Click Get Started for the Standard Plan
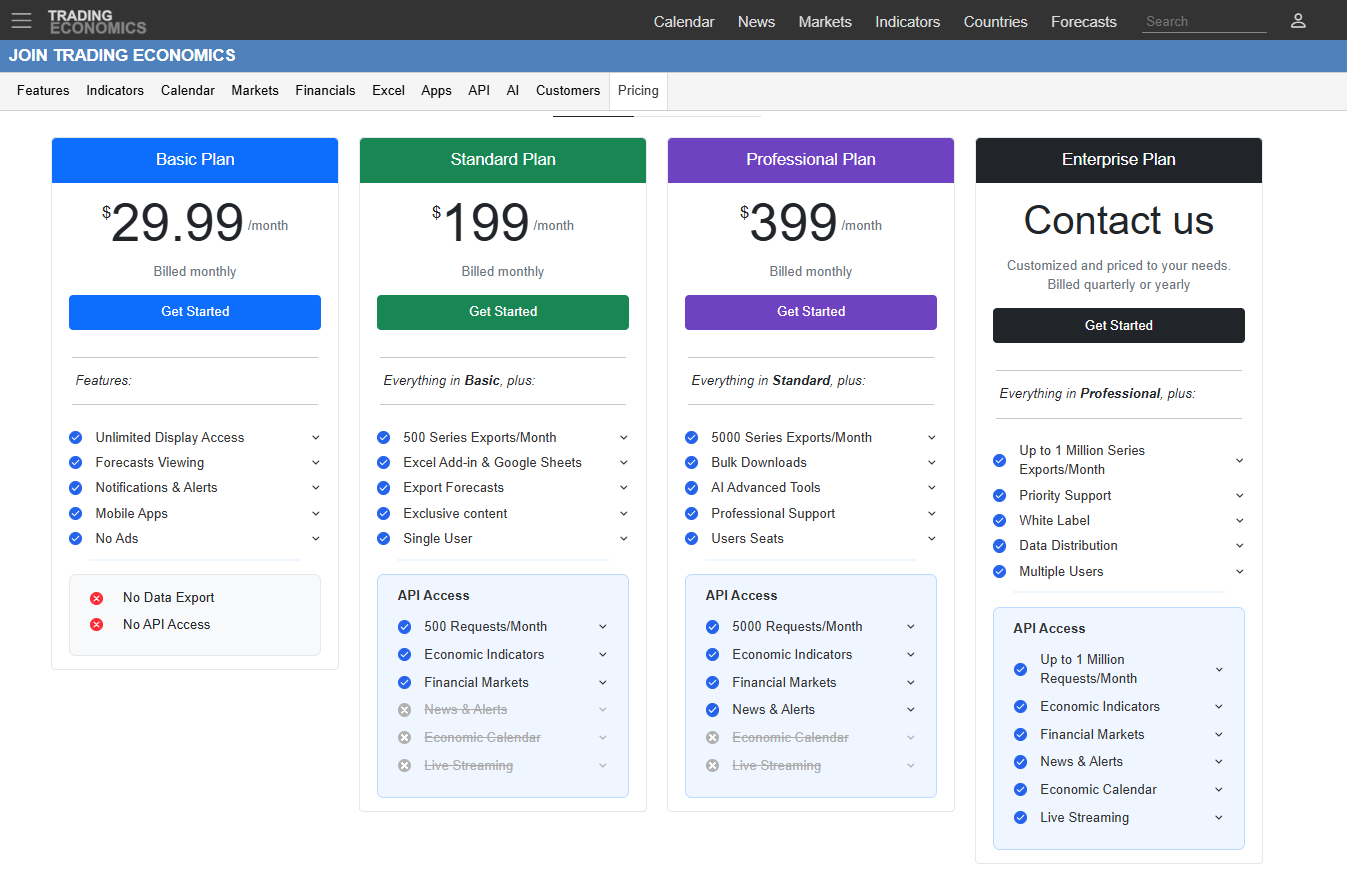1347x872 pixels. pyautogui.click(x=503, y=312)
